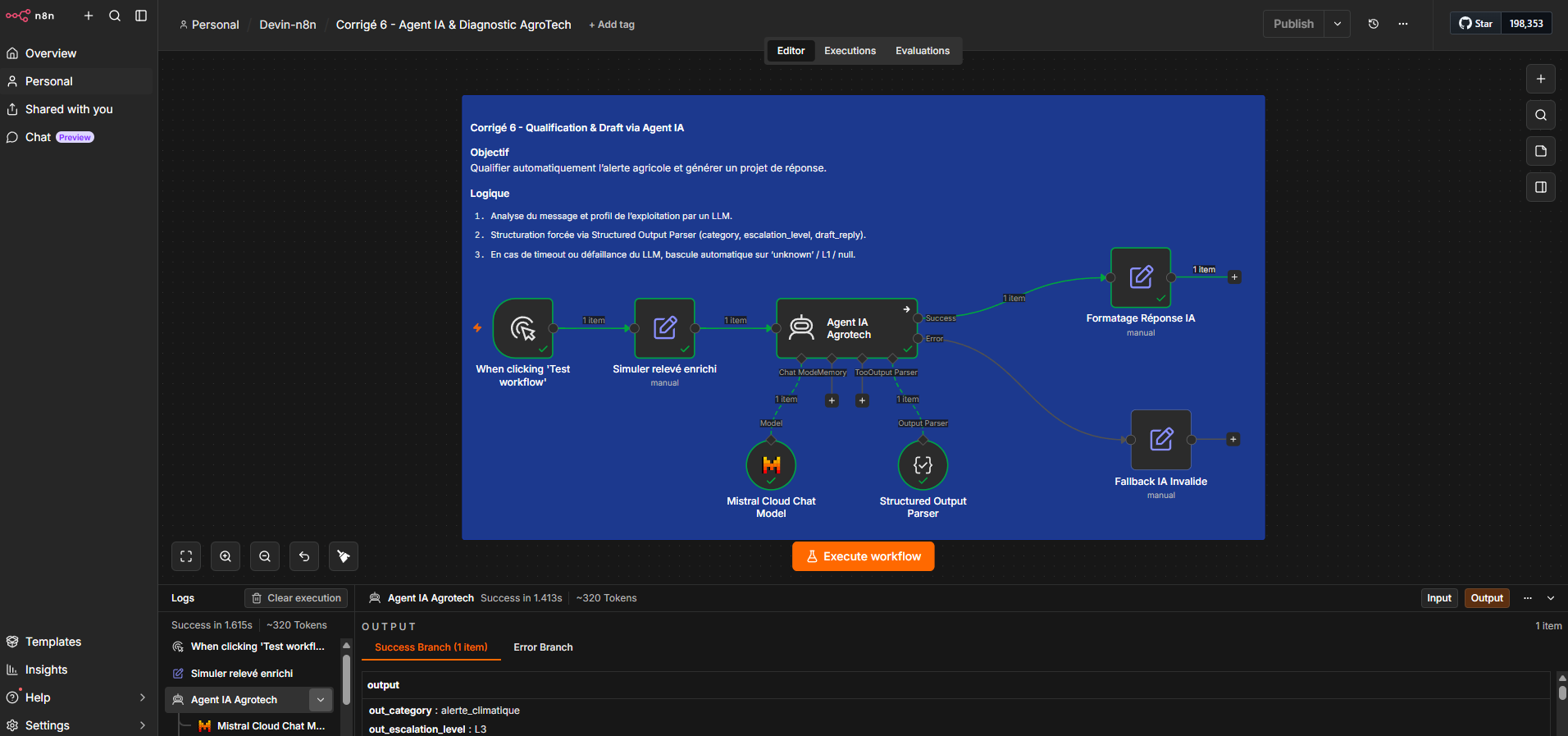Open the Personal breadcrumb link
The height and width of the screenshot is (736, 1568).
(x=209, y=25)
